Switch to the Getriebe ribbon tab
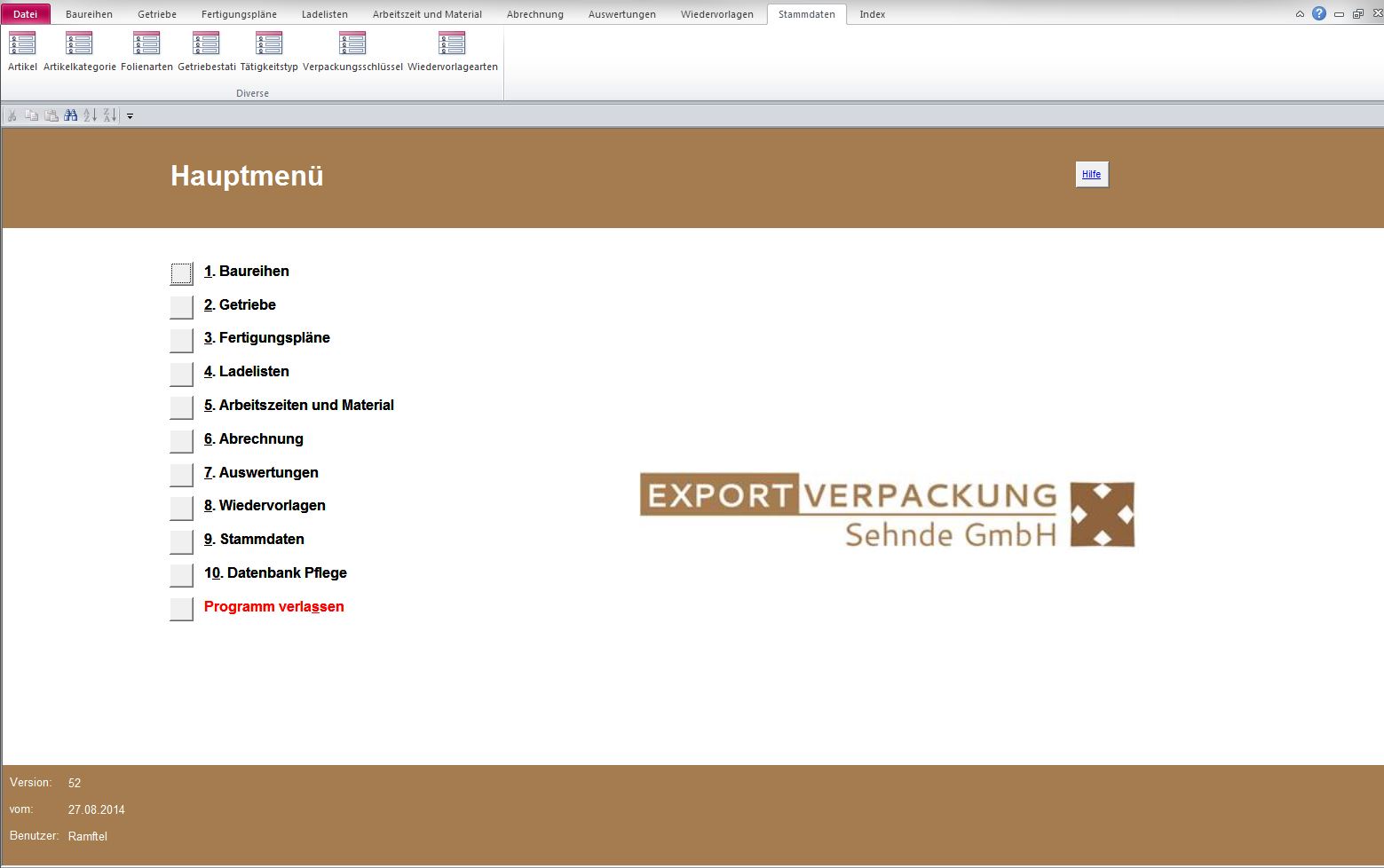1384x868 pixels. tap(157, 14)
